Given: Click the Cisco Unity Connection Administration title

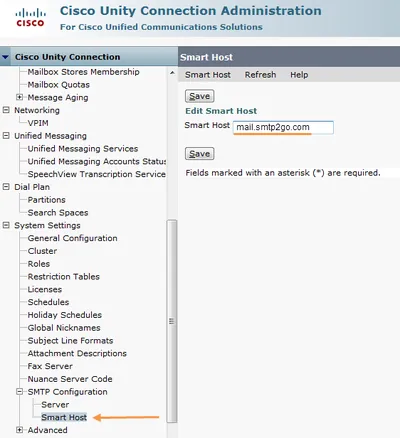Looking at the screenshot, I should (191, 11).
